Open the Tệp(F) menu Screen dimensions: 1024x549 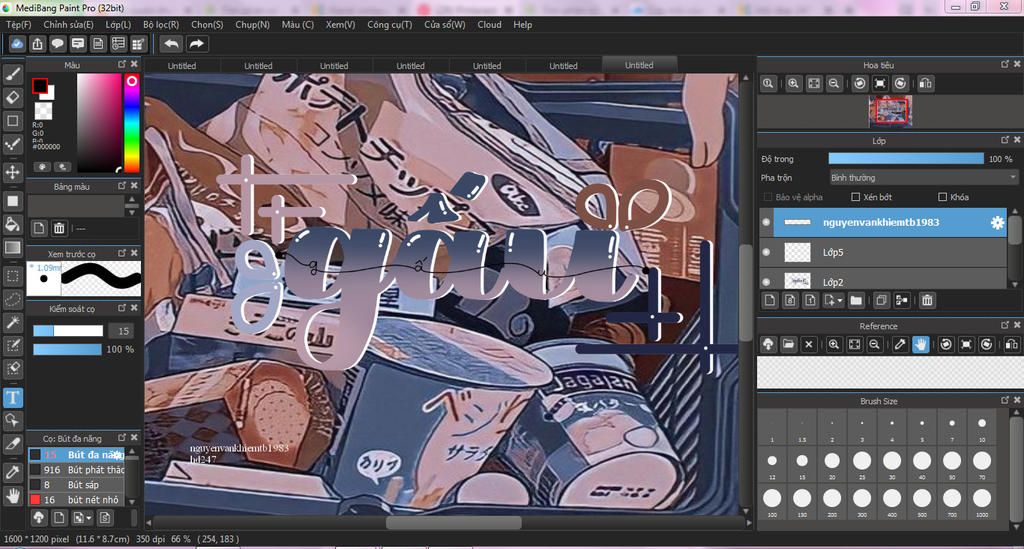click(18, 24)
